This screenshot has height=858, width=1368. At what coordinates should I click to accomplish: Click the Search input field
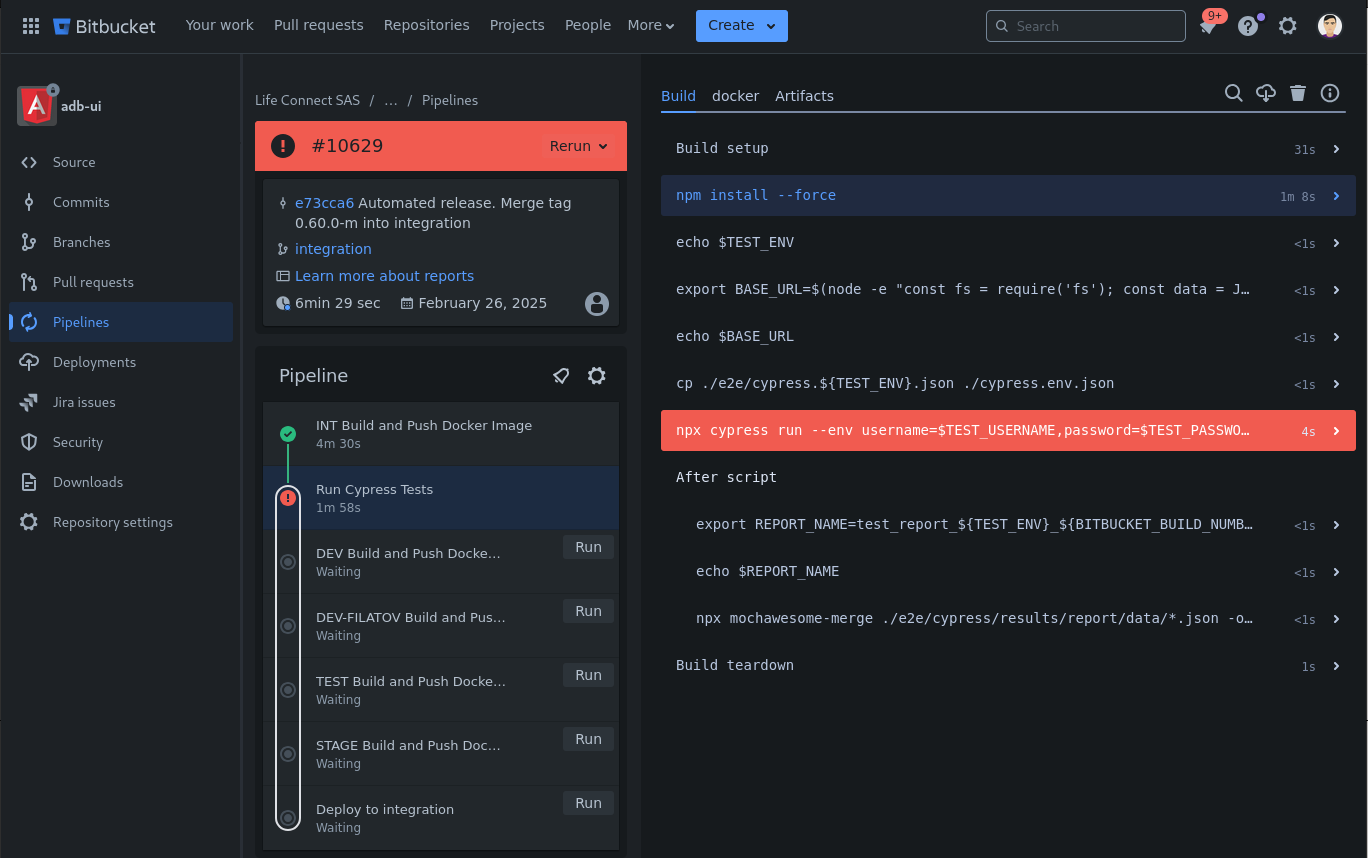[x=1086, y=26]
